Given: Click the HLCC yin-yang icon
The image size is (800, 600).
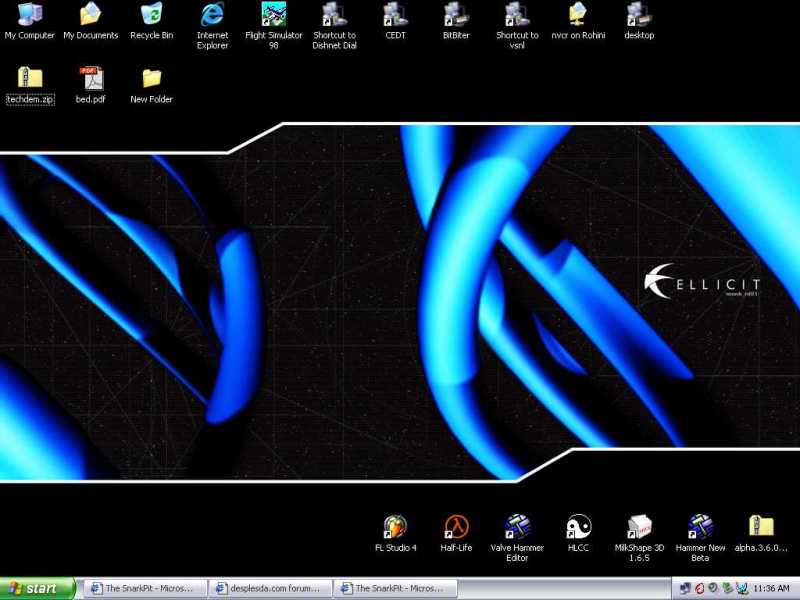Looking at the screenshot, I should click(578, 527).
